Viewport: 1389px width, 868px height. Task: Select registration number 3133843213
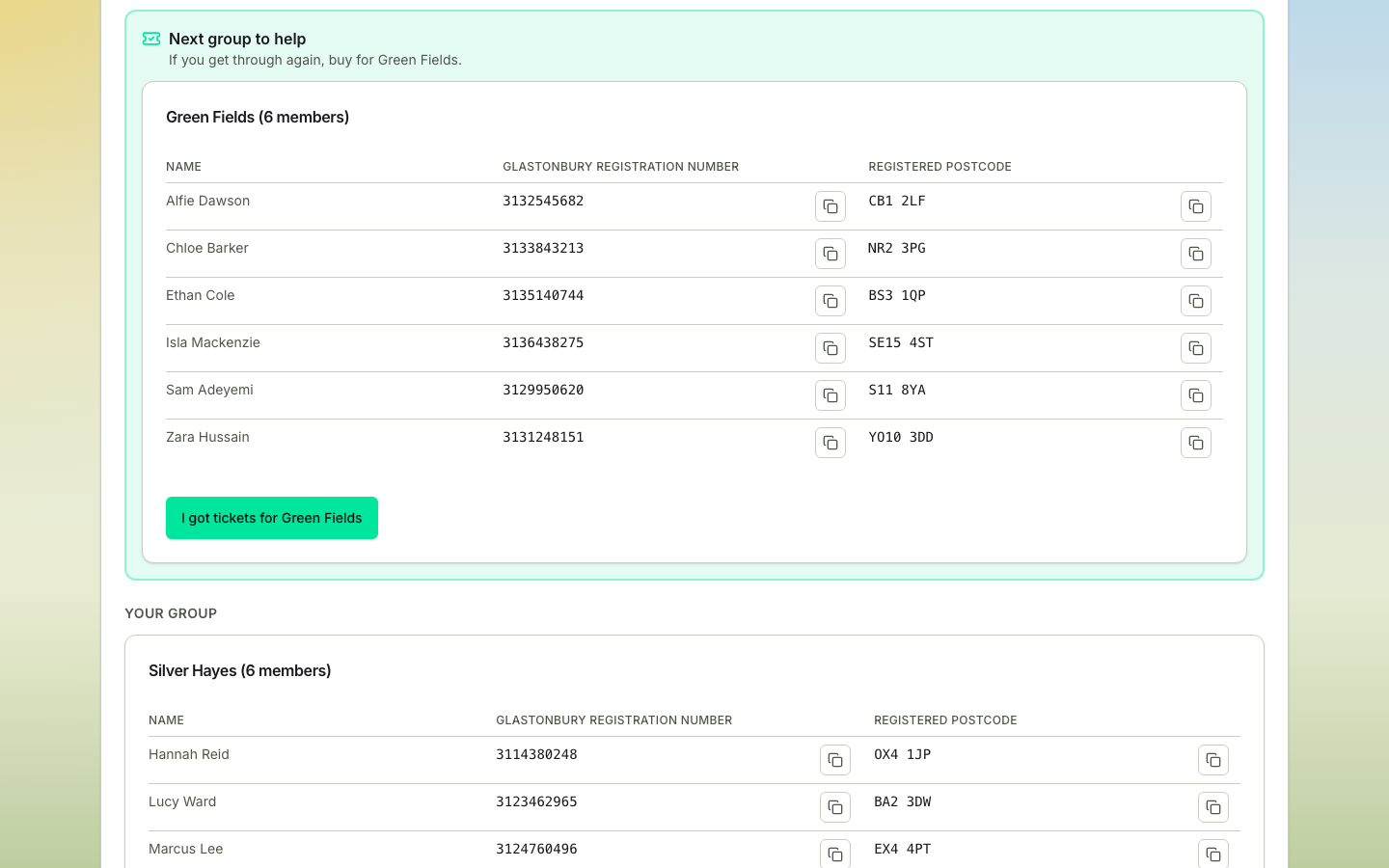pos(543,248)
